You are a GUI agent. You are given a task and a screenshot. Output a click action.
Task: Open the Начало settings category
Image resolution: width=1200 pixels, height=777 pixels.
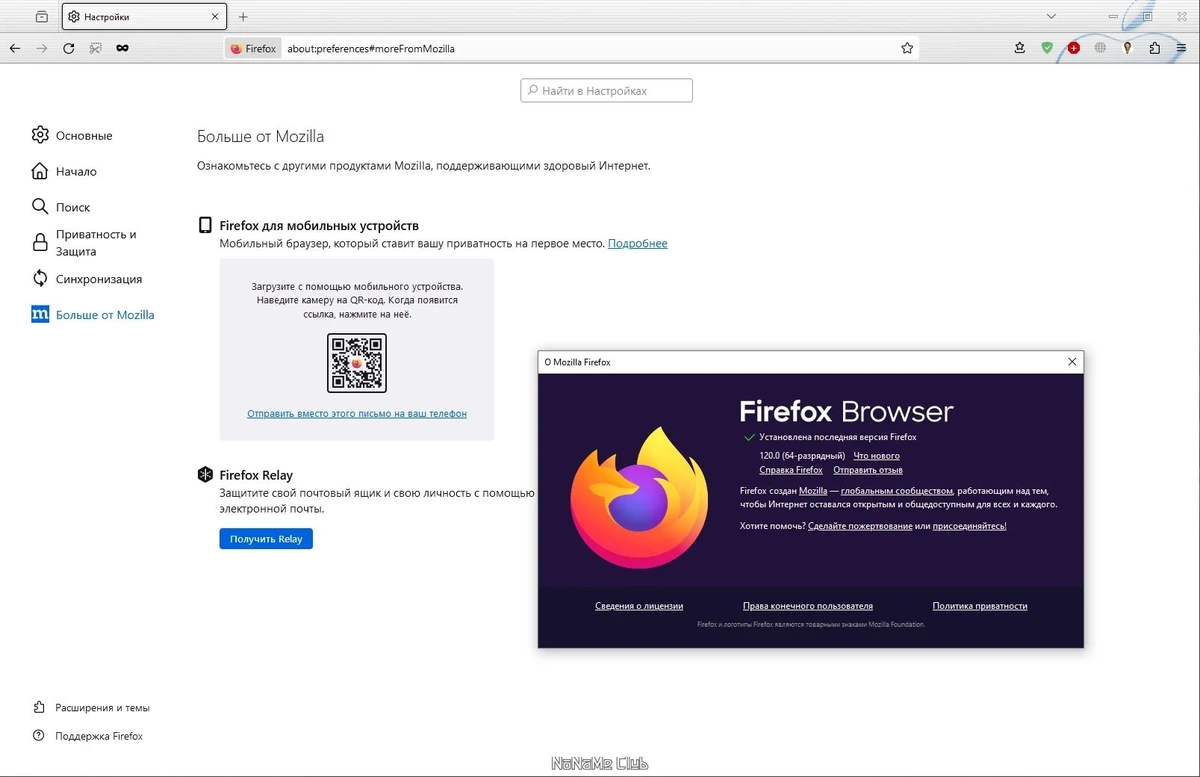[x=64, y=171]
